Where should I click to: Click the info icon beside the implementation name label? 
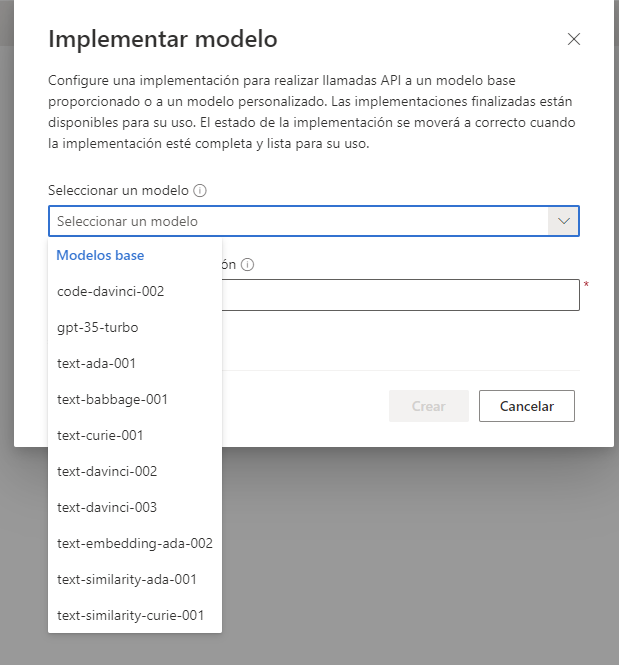tap(247, 265)
